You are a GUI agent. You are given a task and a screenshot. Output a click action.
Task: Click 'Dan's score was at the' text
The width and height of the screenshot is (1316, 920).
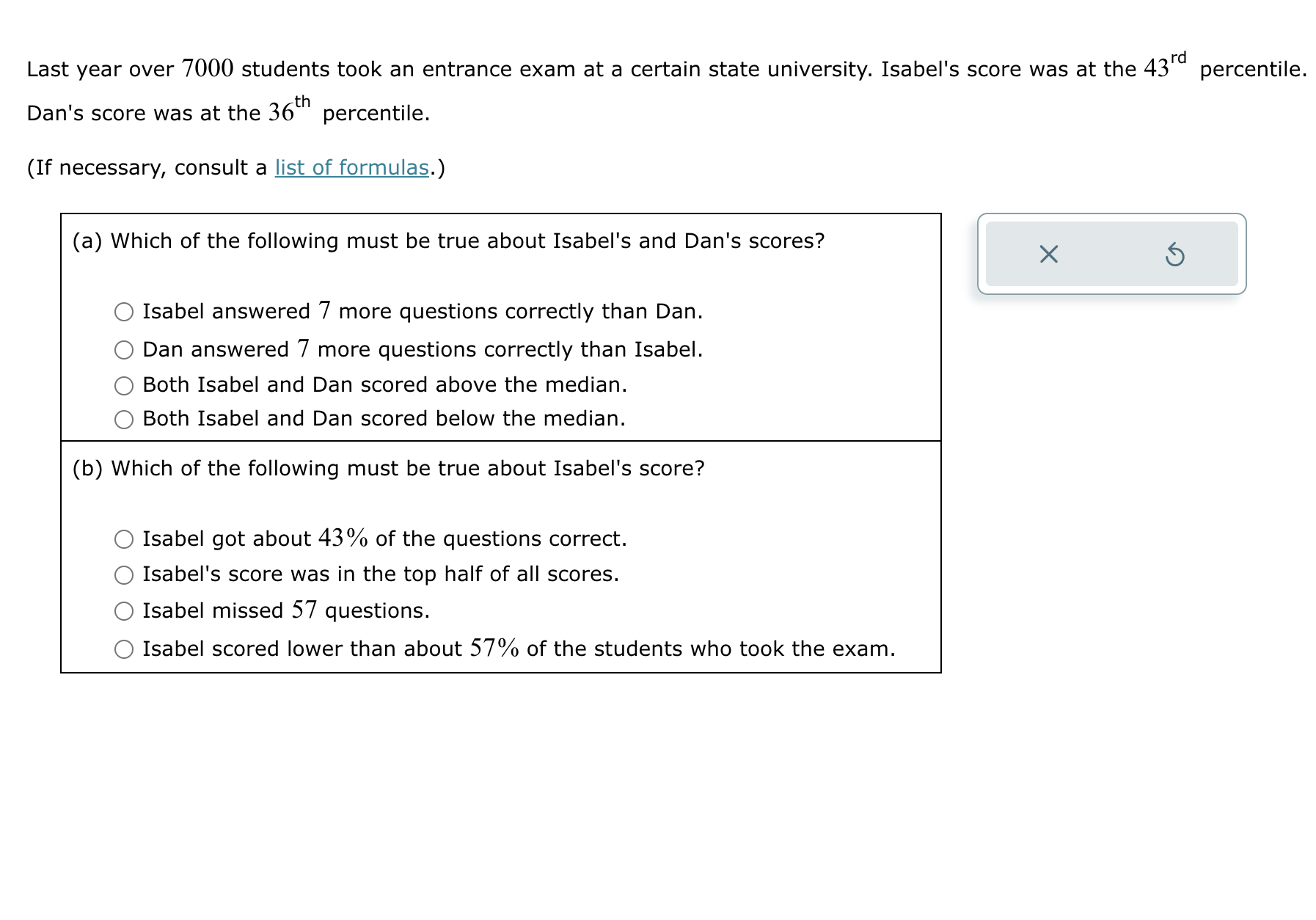[143, 114]
